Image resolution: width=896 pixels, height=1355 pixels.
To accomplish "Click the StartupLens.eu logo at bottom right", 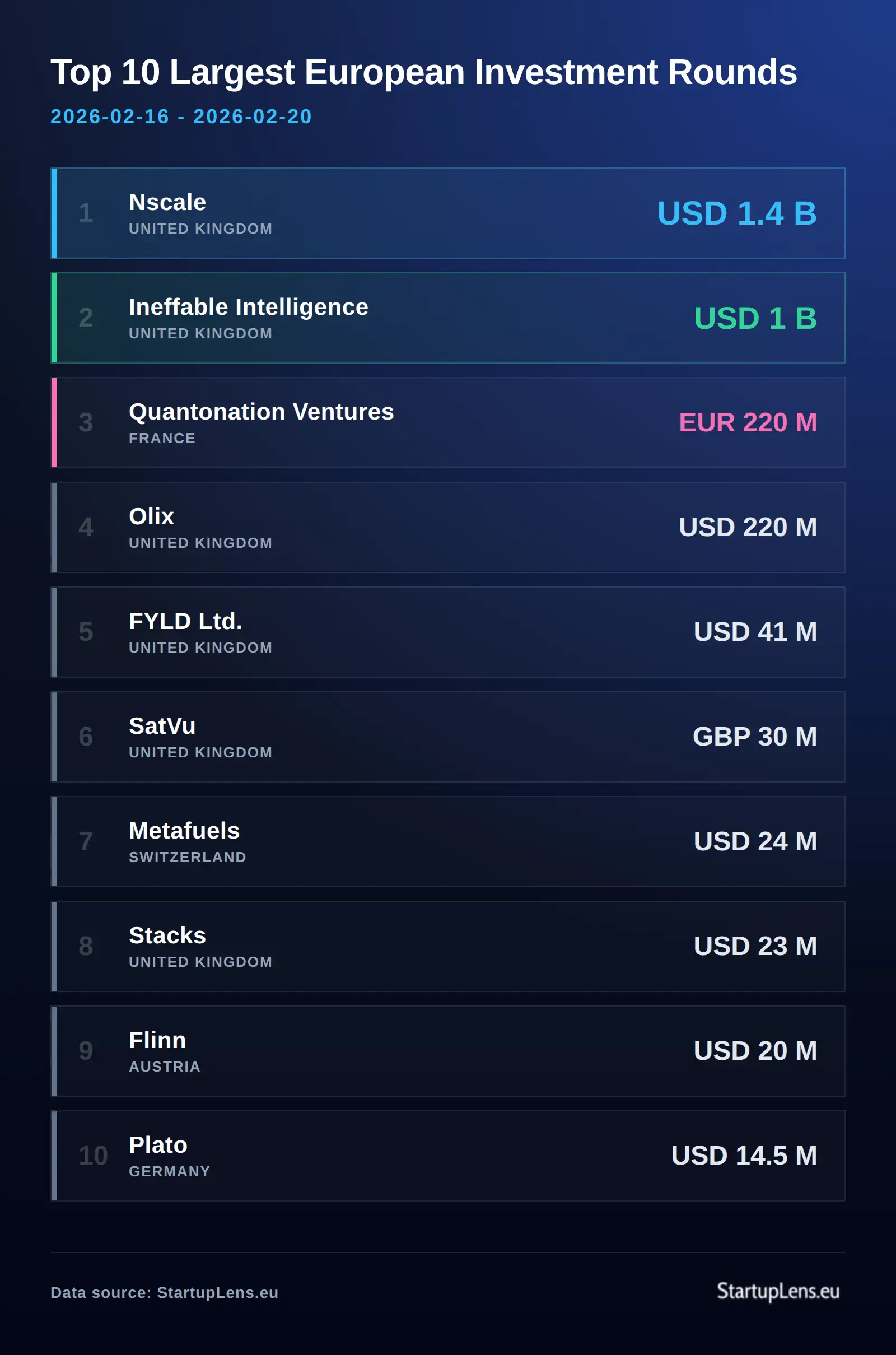I will [778, 1291].
